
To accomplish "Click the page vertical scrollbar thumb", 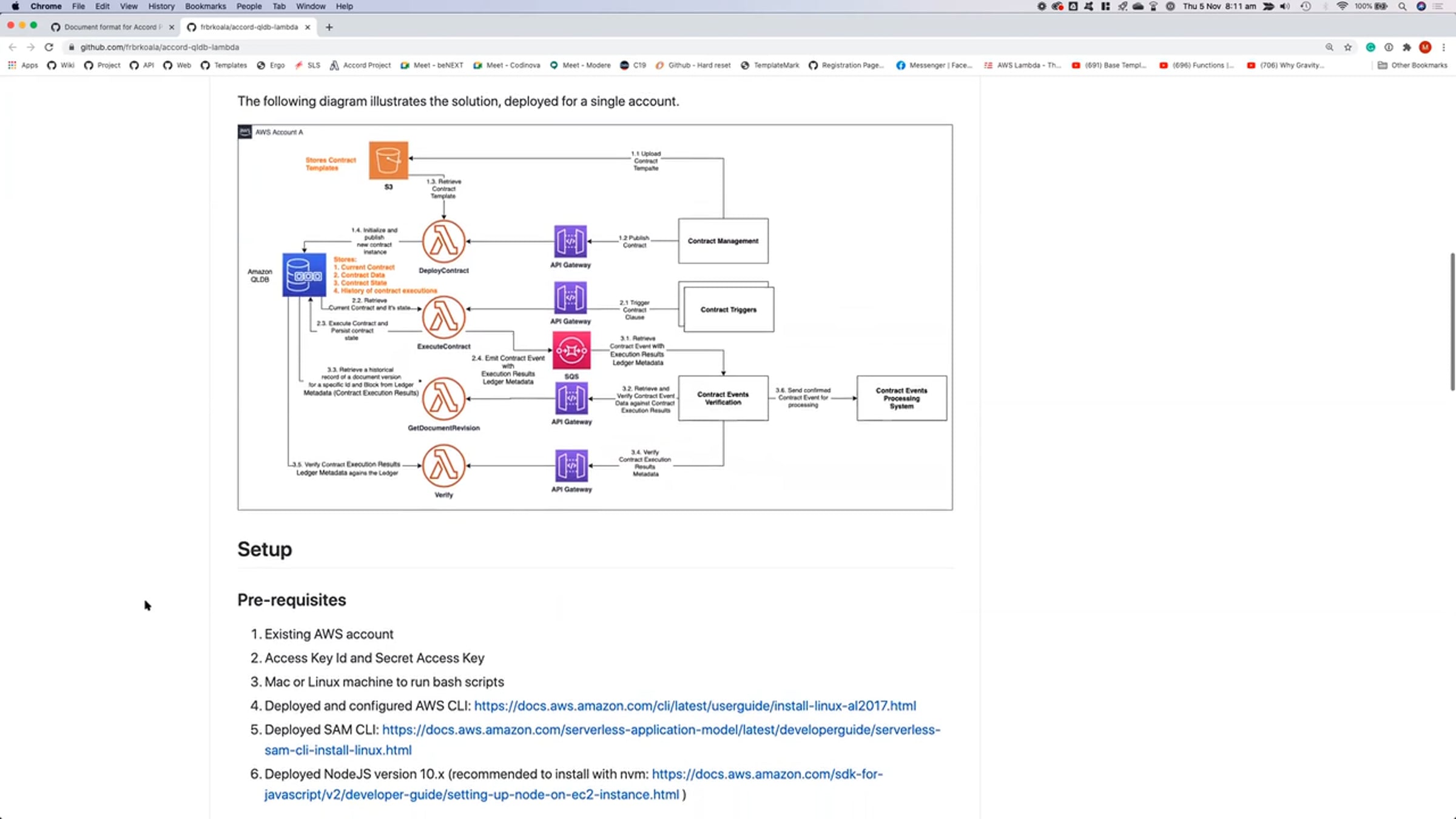I will tap(1452, 322).
